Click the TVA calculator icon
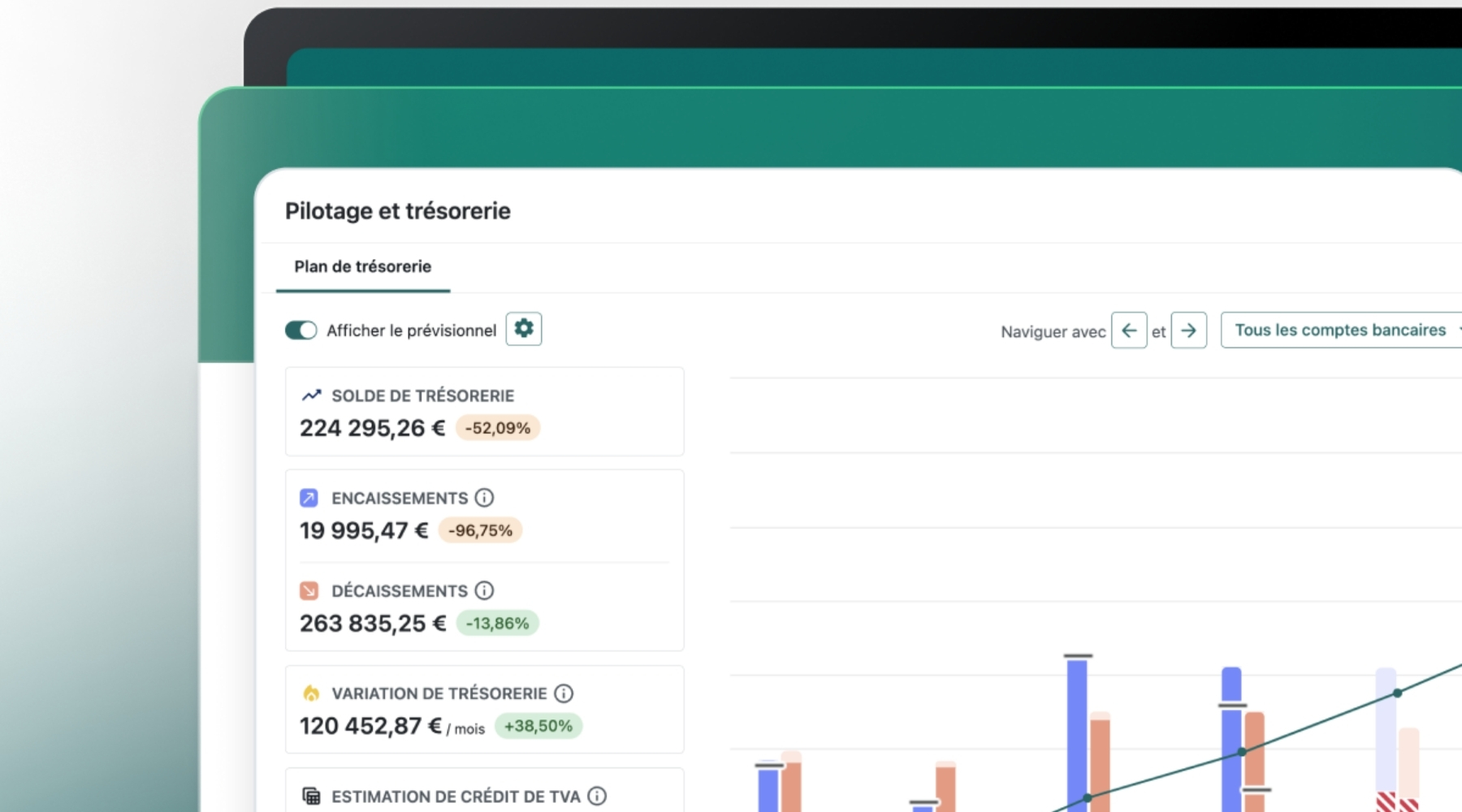The height and width of the screenshot is (812, 1462). (x=311, y=796)
